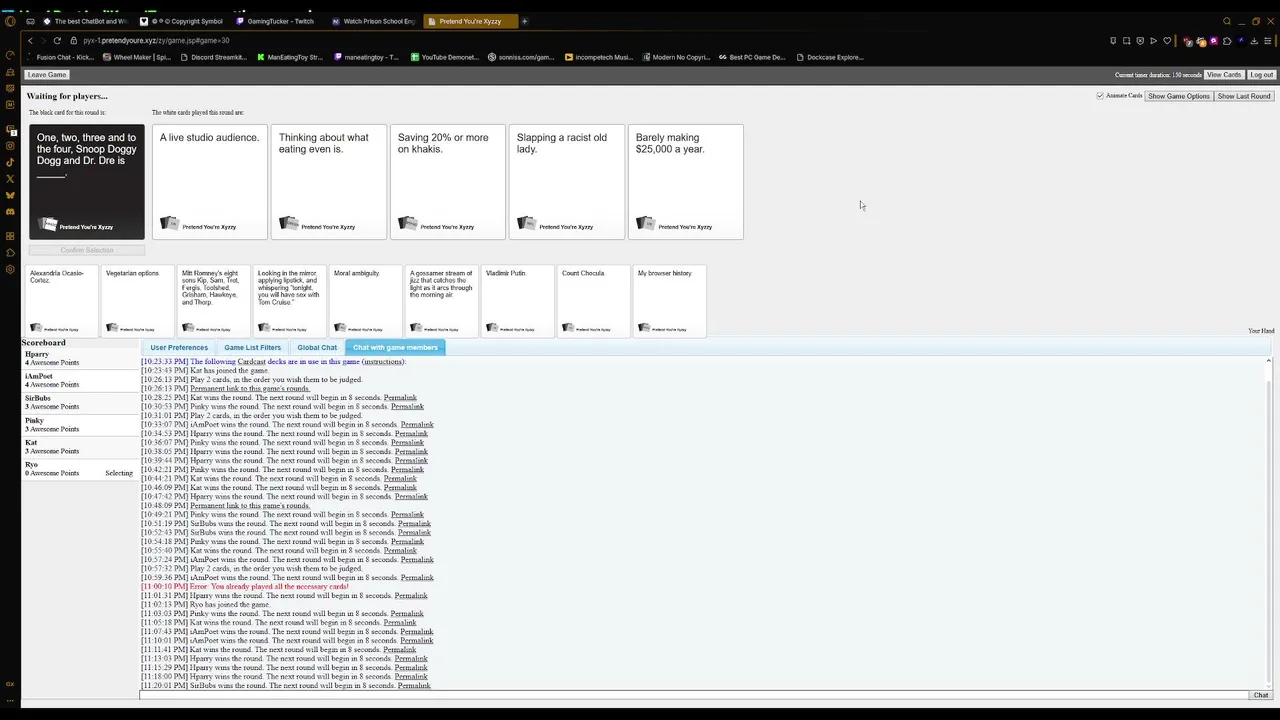Open the Fusion Chat - Kick bookmark

[x=61, y=57]
